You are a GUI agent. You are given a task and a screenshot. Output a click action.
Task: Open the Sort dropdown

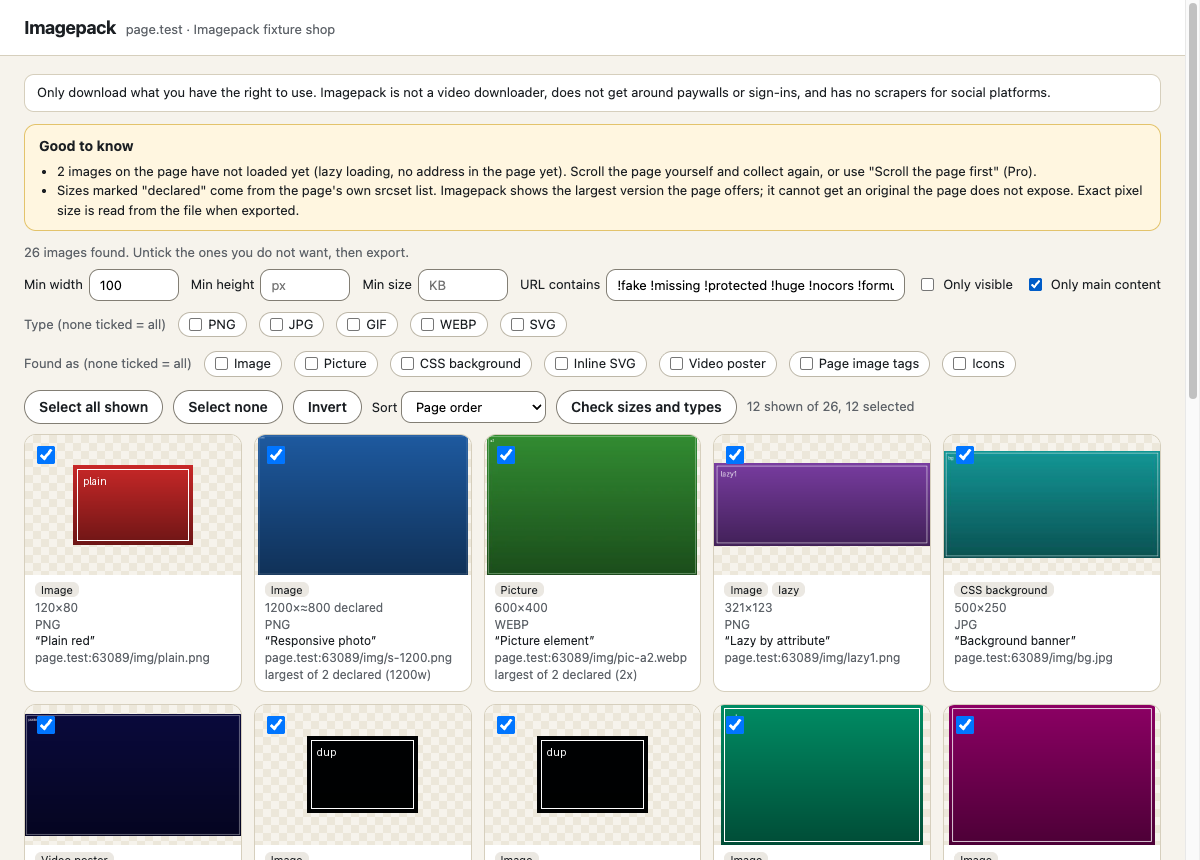click(473, 407)
